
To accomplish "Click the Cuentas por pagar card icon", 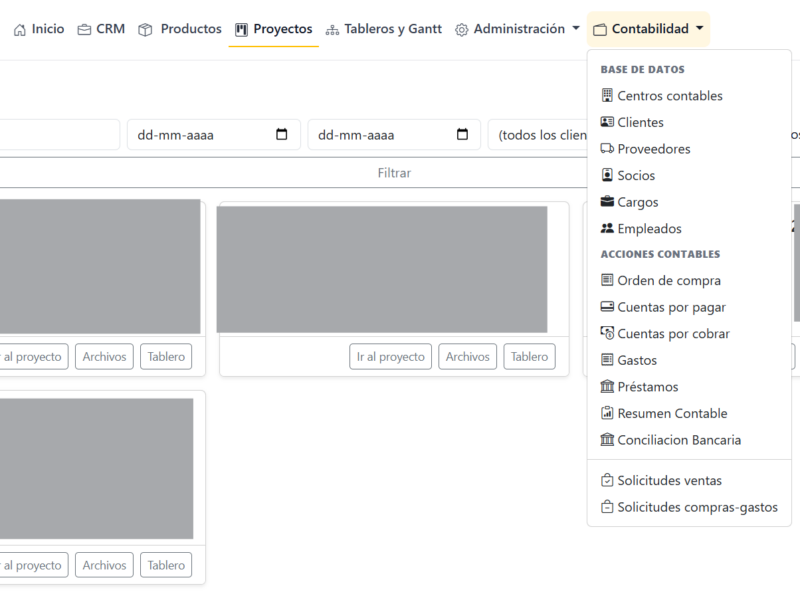I will coord(607,307).
